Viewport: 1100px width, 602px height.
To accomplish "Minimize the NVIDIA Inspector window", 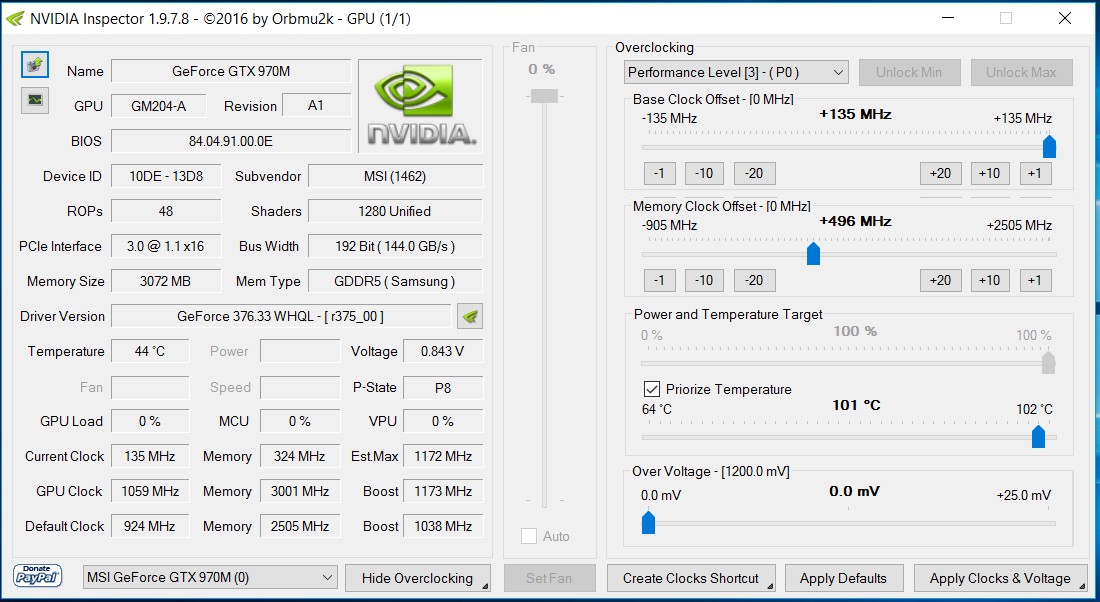I will pyautogui.click(x=947, y=18).
